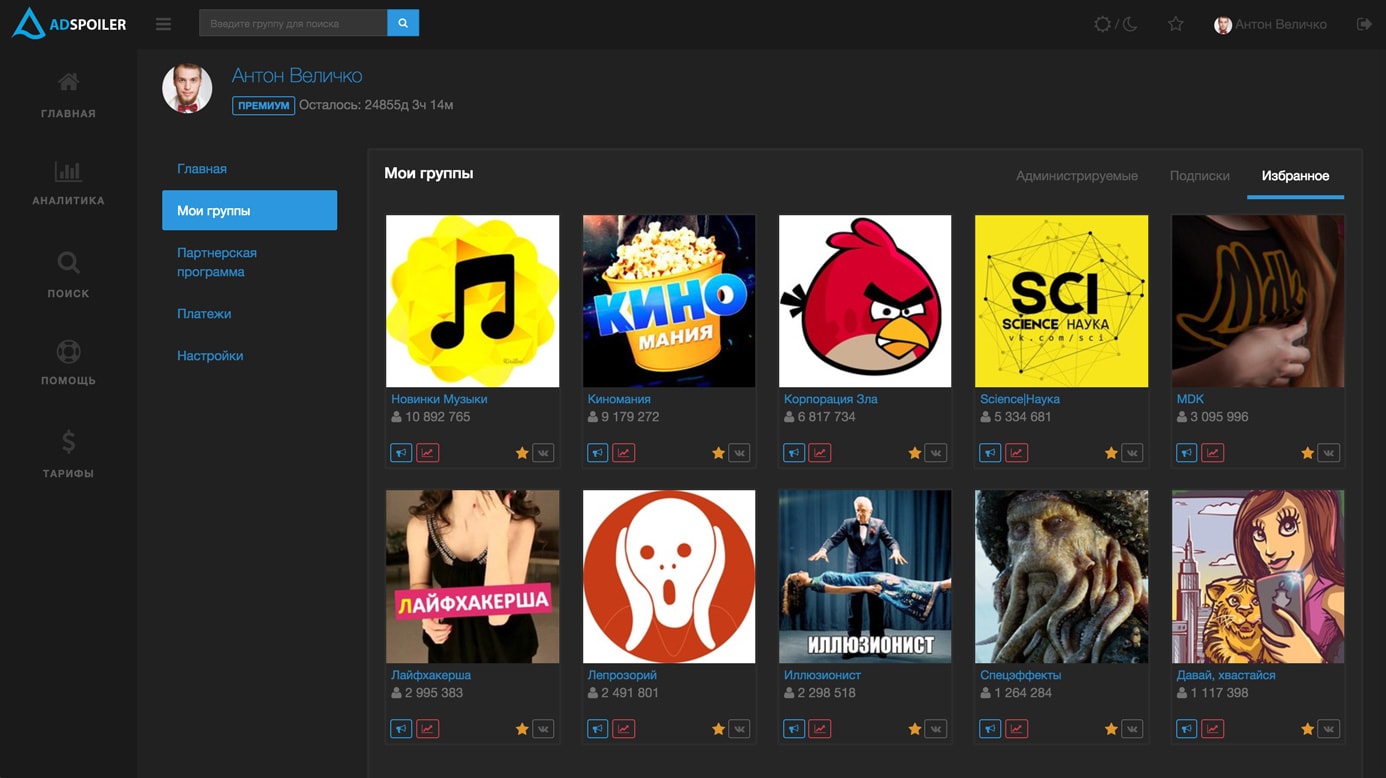
Task: Click the Давай, хвастайся thumbnail
Action: click(1258, 577)
